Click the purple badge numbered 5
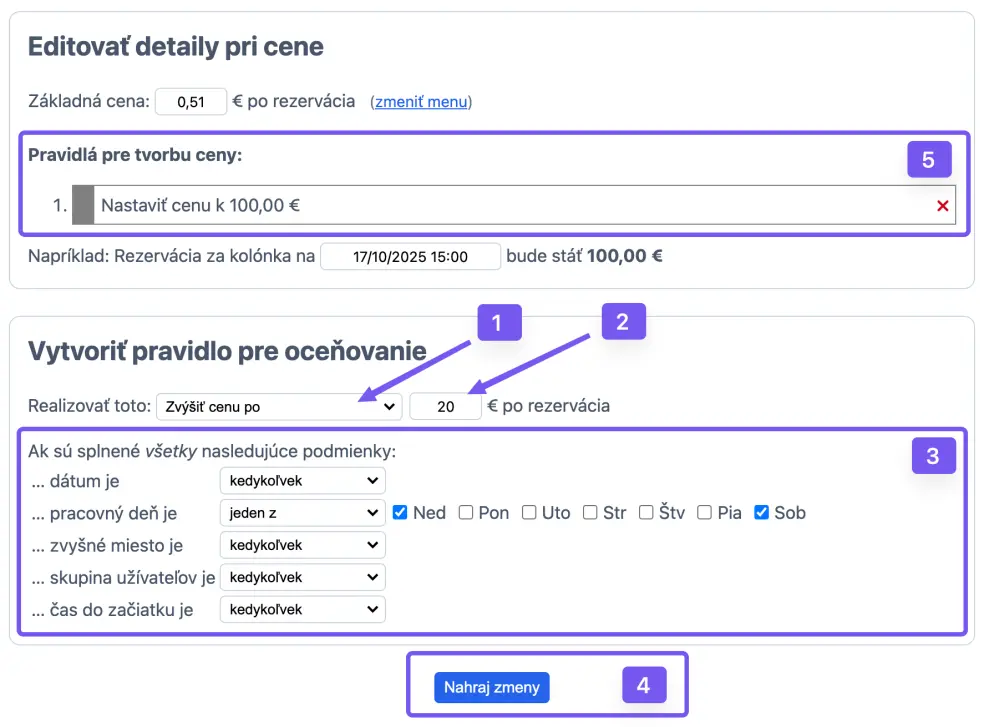984x727 pixels. coord(928,160)
